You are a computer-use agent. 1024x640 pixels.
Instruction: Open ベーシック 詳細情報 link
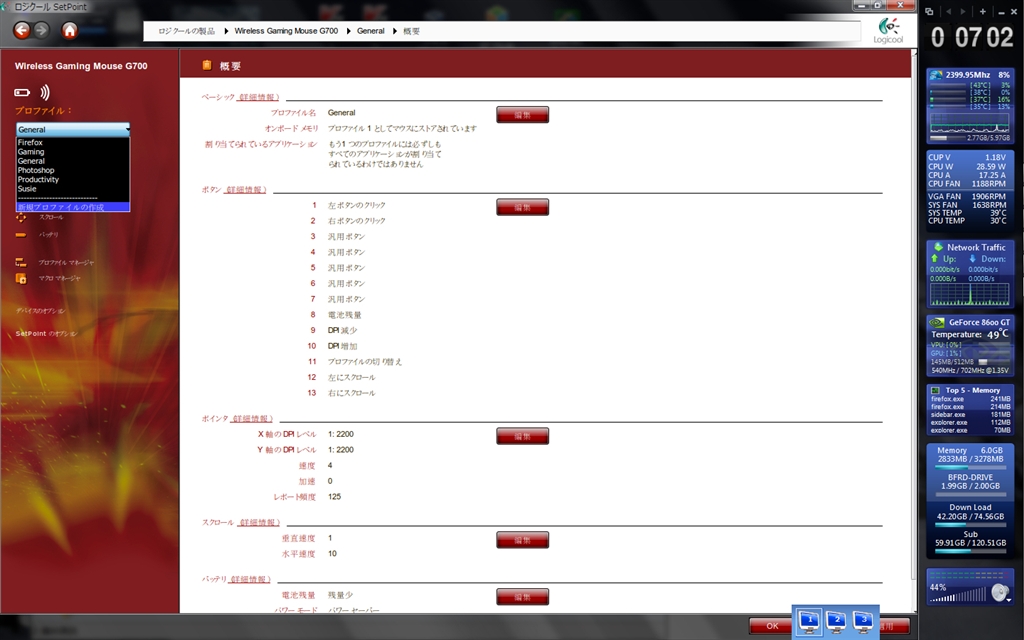click(x=259, y=97)
